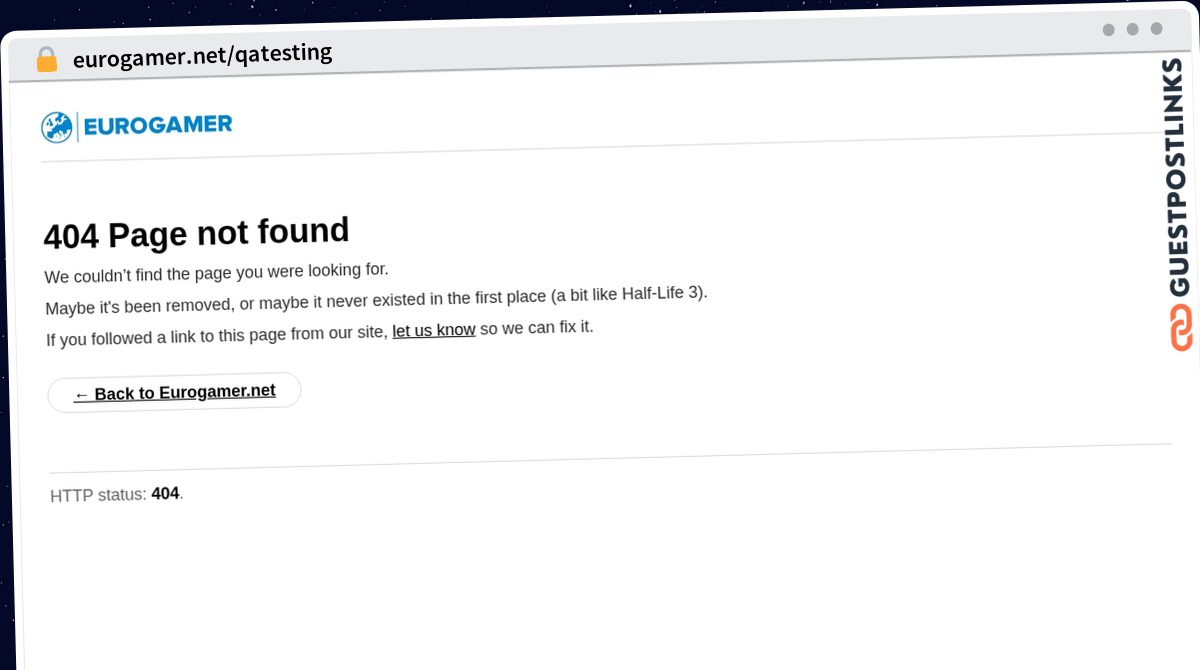Viewport: 1200px width, 670px height.
Task: Click the 'HTTP status: 404' text
Action: [x=117, y=494]
